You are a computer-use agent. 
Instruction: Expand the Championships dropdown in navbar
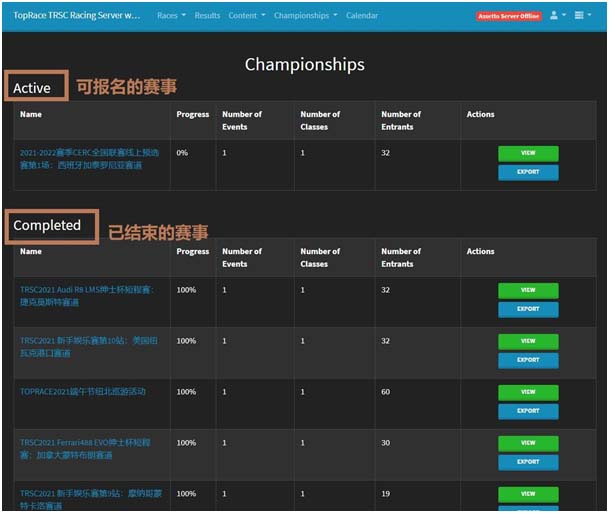point(305,16)
